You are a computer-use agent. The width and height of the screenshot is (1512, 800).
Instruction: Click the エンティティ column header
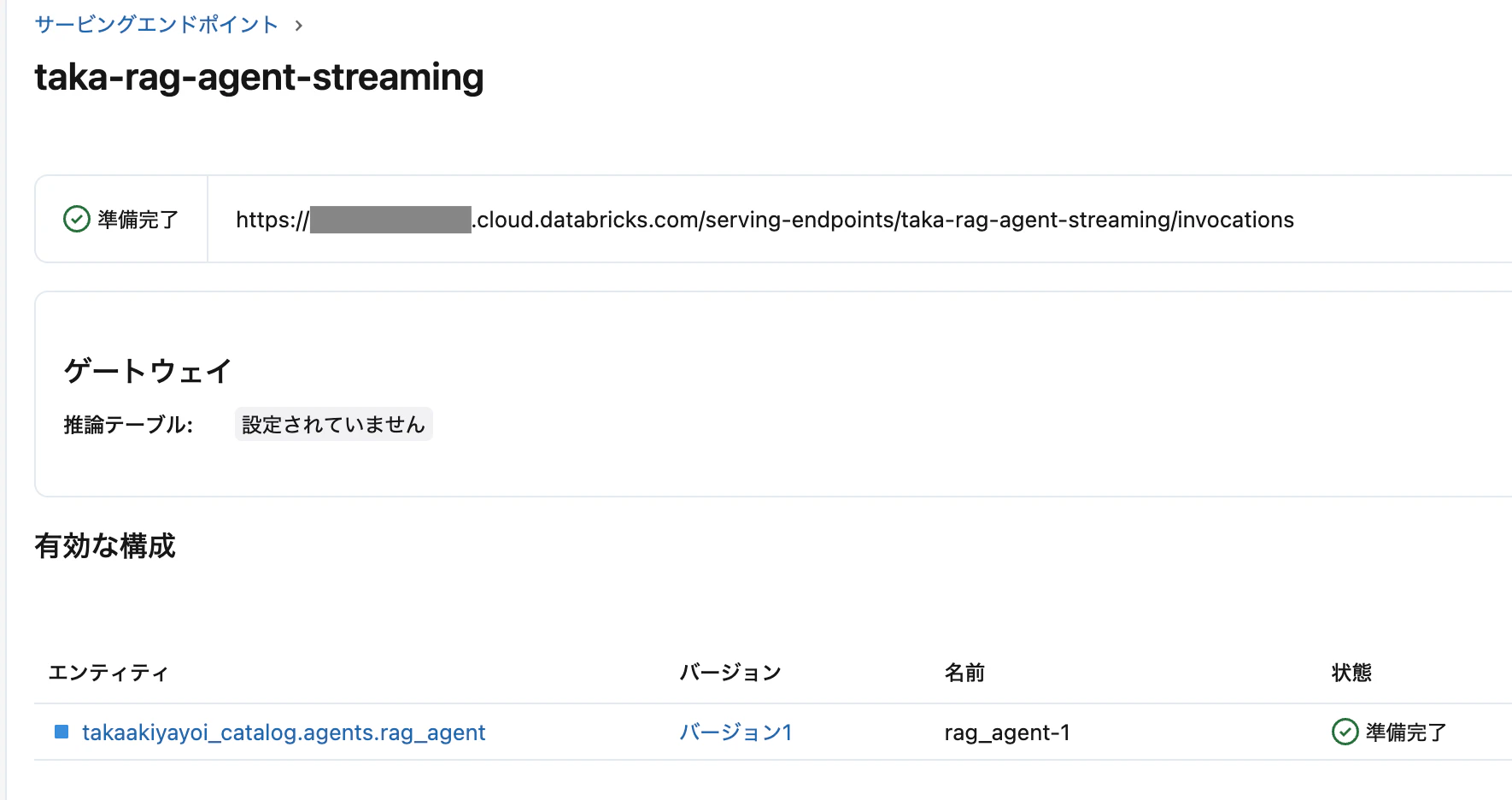[x=108, y=673]
